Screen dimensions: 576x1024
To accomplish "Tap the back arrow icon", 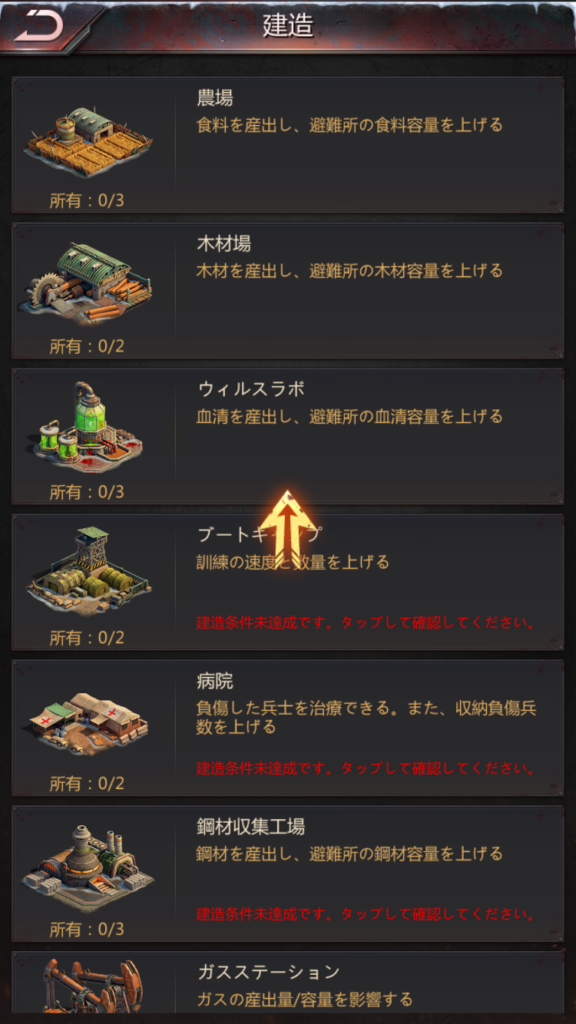I will pos(39,25).
